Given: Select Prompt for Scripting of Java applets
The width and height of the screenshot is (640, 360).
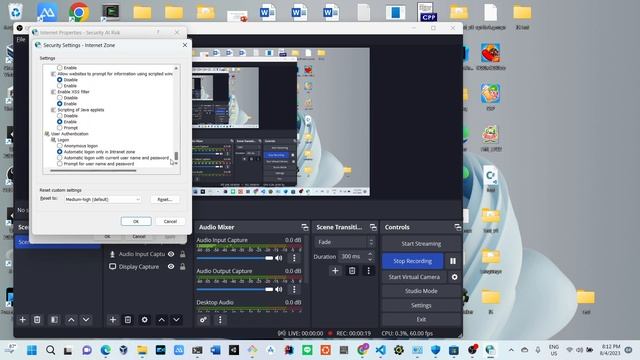Looking at the screenshot, I should 60,128.
